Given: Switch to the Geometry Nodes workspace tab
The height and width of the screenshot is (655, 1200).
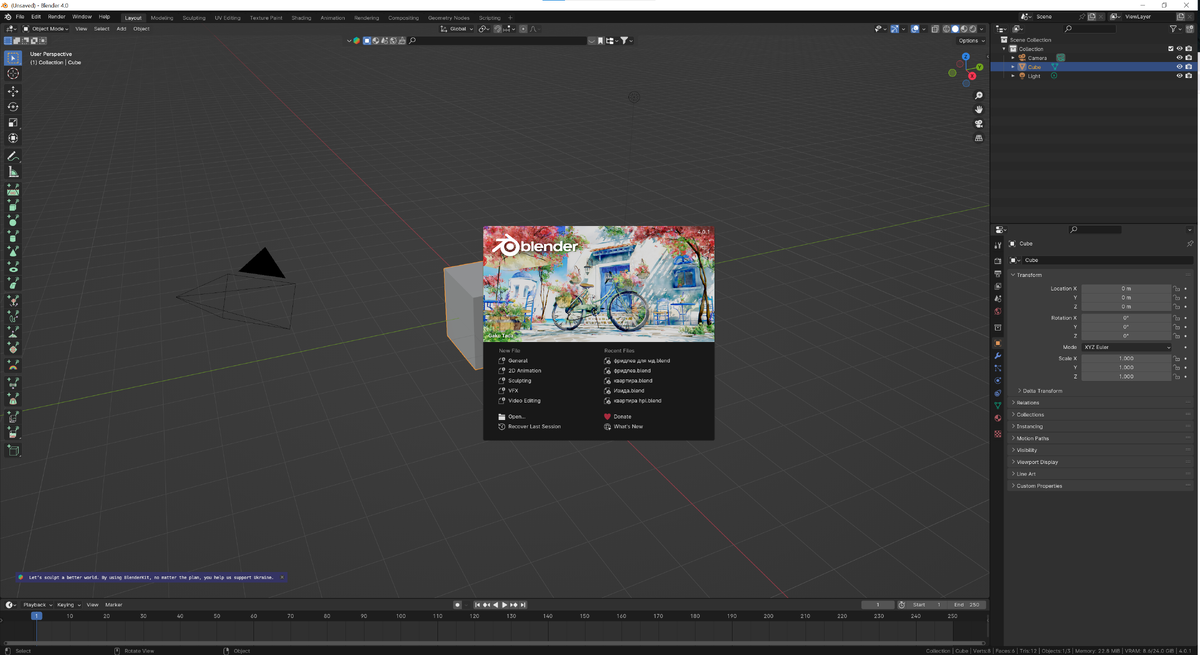Looking at the screenshot, I should click(x=448, y=18).
